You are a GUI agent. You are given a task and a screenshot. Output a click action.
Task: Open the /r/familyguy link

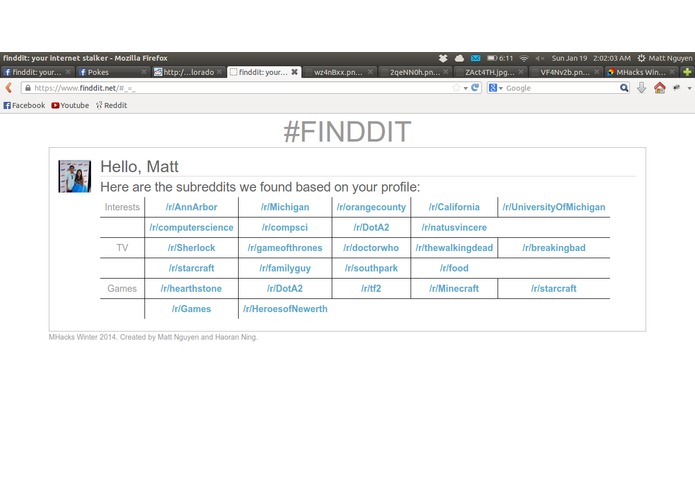[285, 268]
